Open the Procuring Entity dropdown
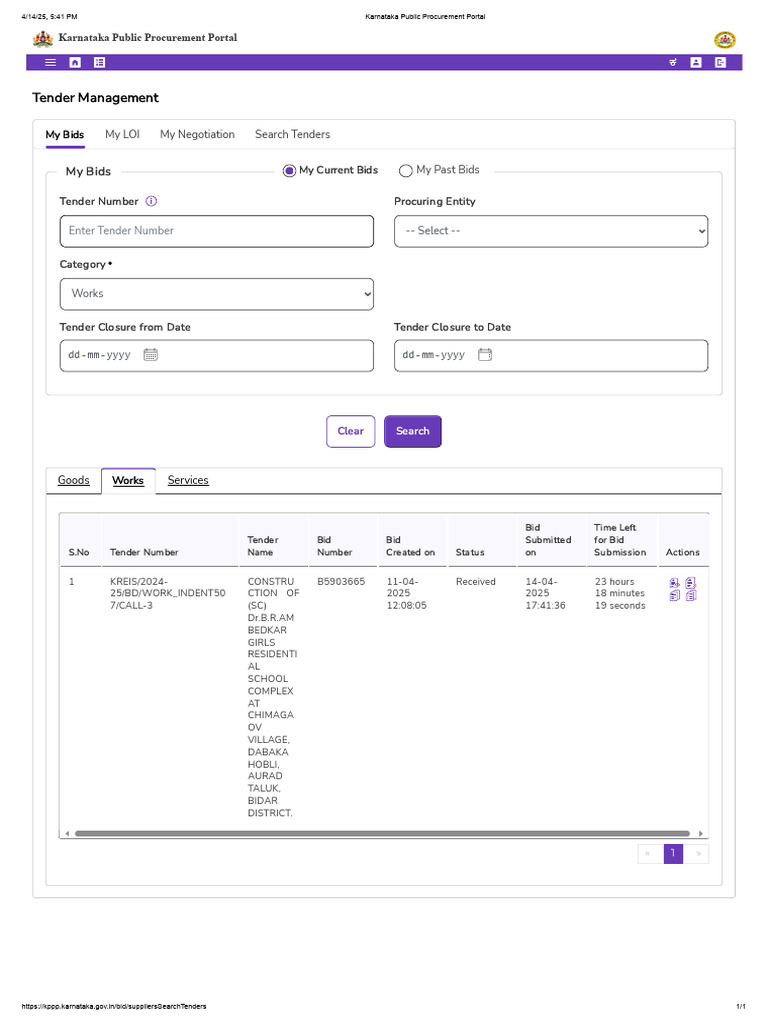 point(551,231)
